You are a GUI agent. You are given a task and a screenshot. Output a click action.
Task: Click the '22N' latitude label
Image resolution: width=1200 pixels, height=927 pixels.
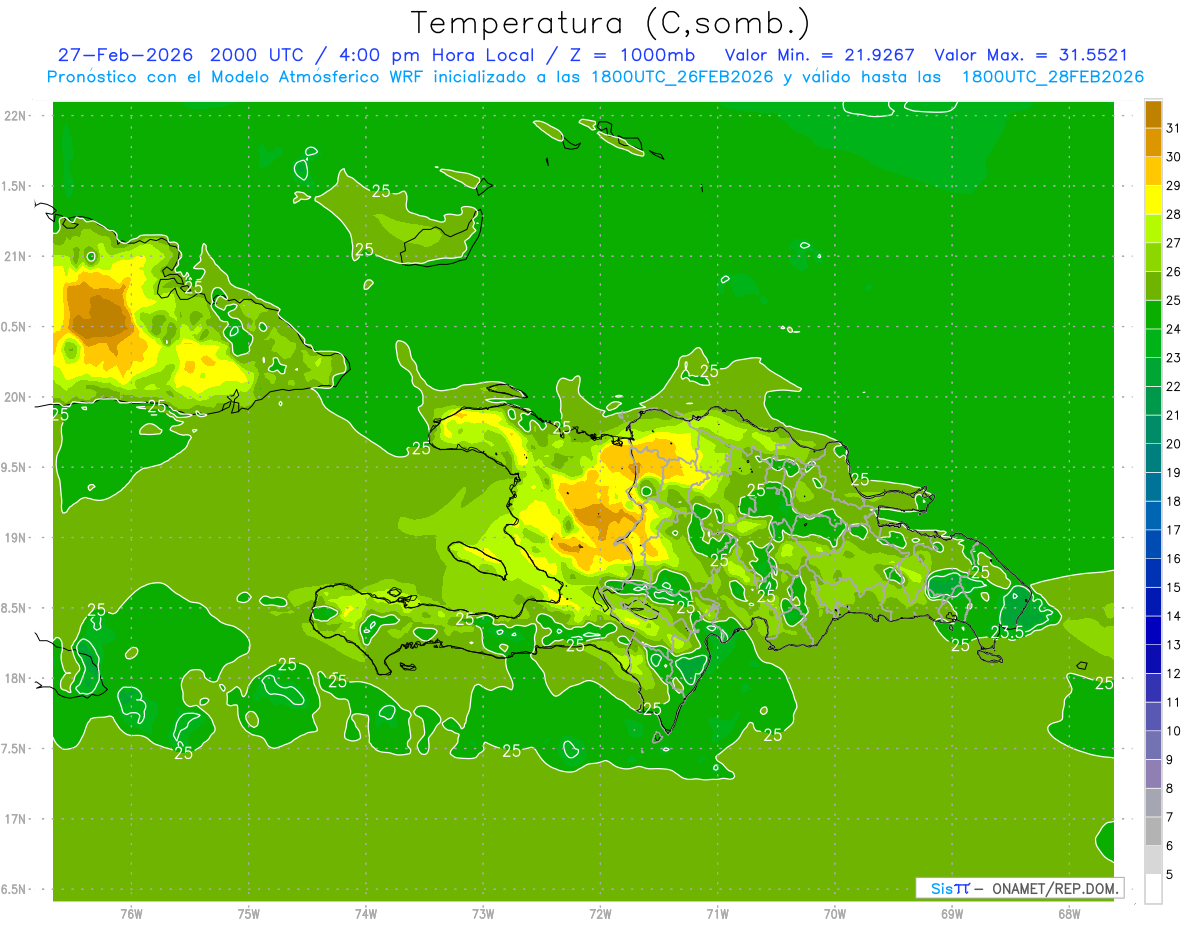(x=17, y=115)
